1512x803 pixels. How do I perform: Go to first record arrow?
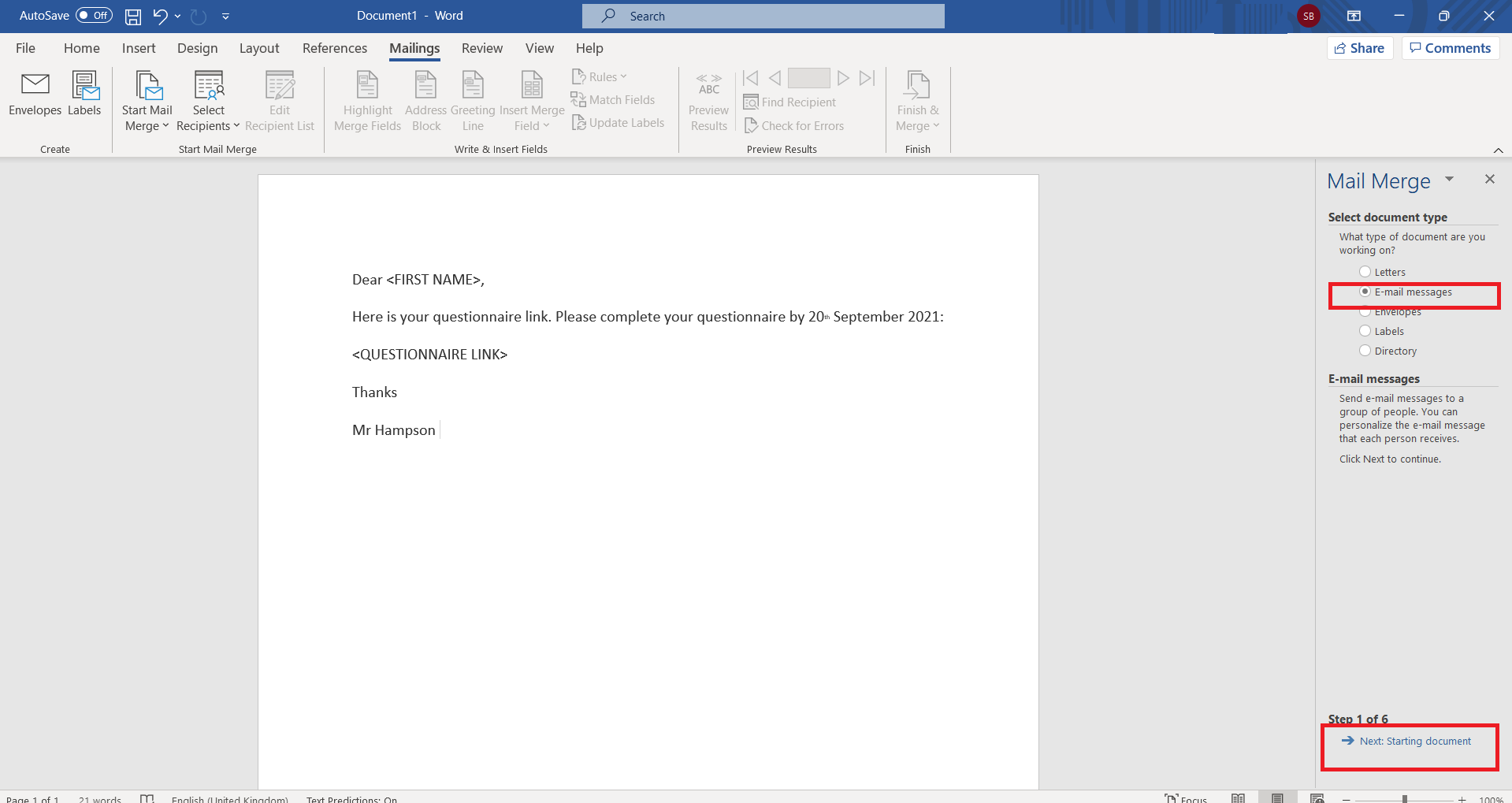pyautogui.click(x=750, y=78)
